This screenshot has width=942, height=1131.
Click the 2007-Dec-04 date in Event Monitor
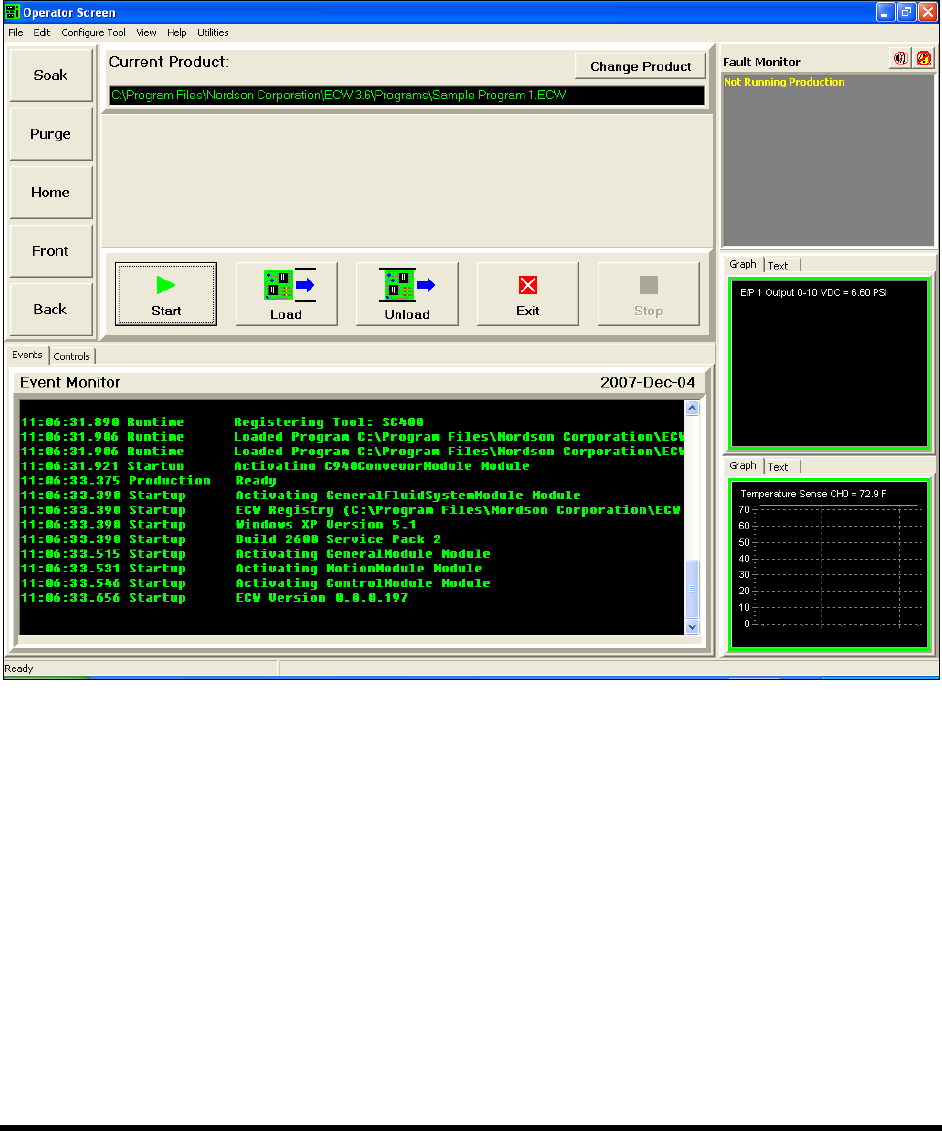coord(647,383)
